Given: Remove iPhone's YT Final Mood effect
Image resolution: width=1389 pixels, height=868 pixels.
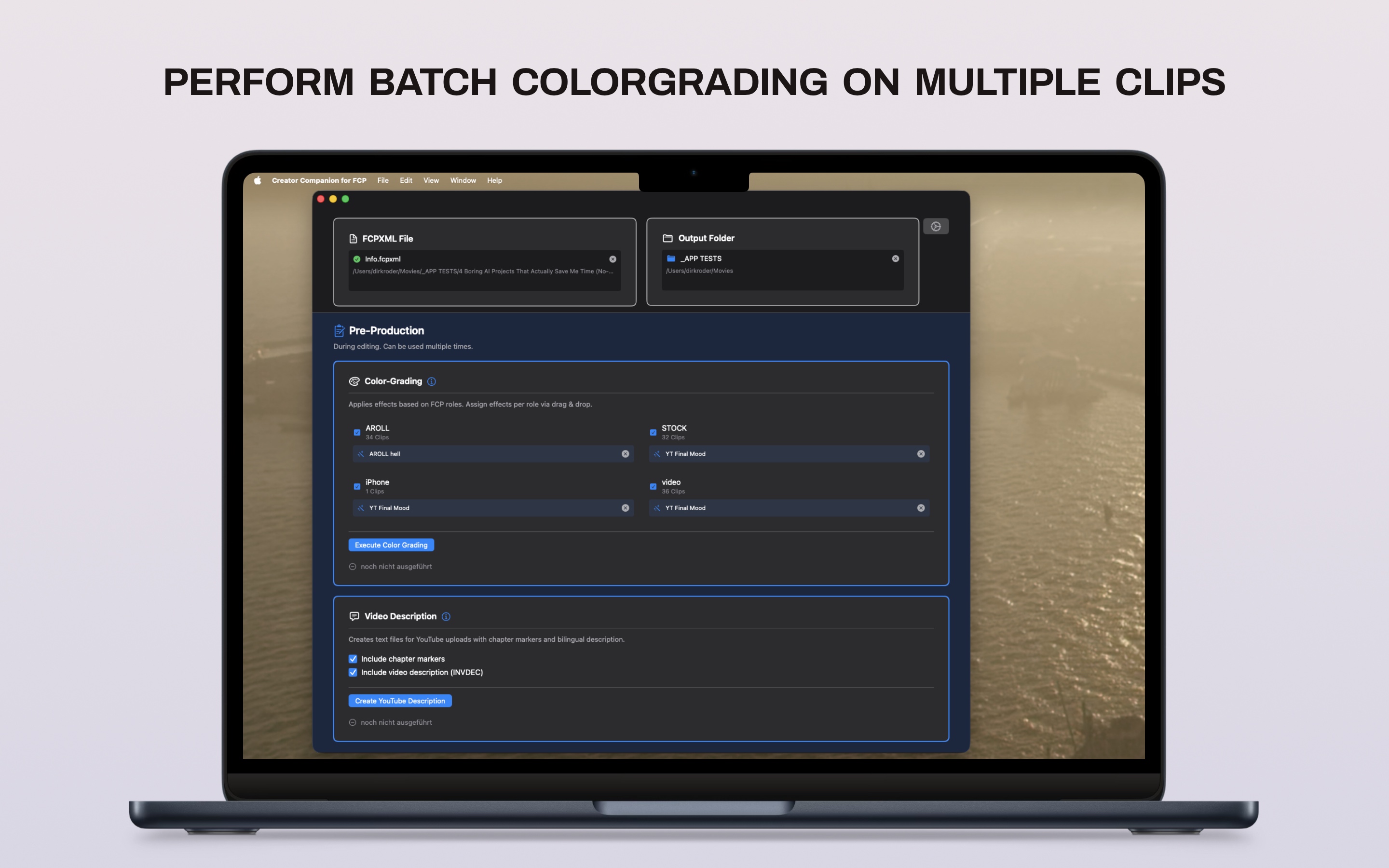Looking at the screenshot, I should tap(625, 508).
